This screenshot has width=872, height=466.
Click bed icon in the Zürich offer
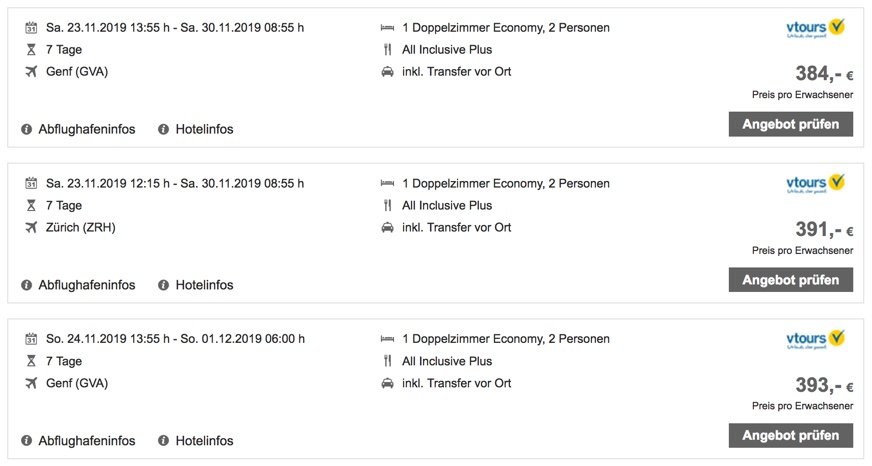pyautogui.click(x=387, y=183)
